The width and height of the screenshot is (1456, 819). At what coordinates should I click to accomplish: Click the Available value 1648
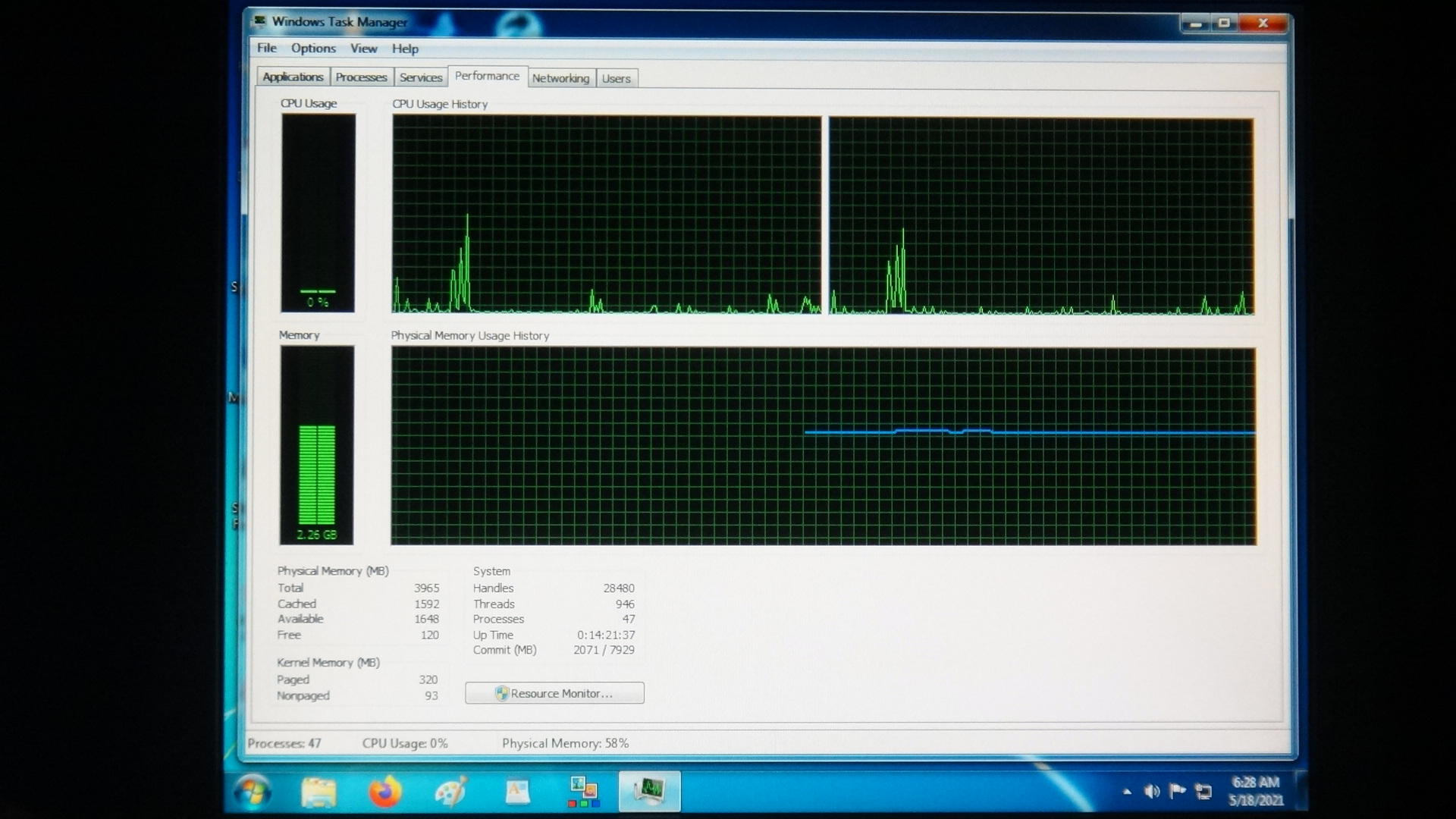pyautogui.click(x=426, y=619)
